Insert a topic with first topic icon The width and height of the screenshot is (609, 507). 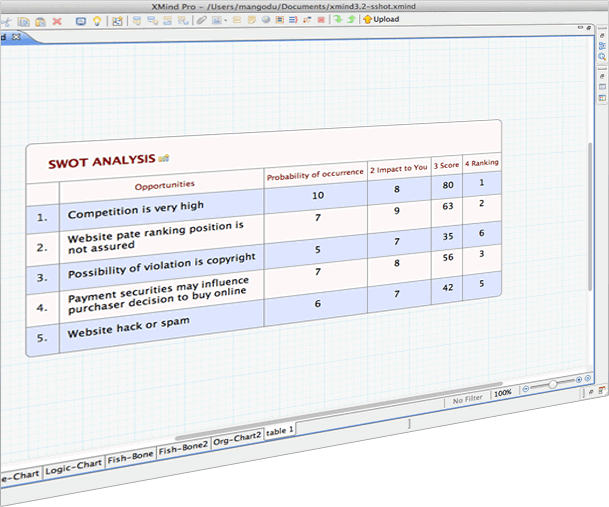point(137,21)
